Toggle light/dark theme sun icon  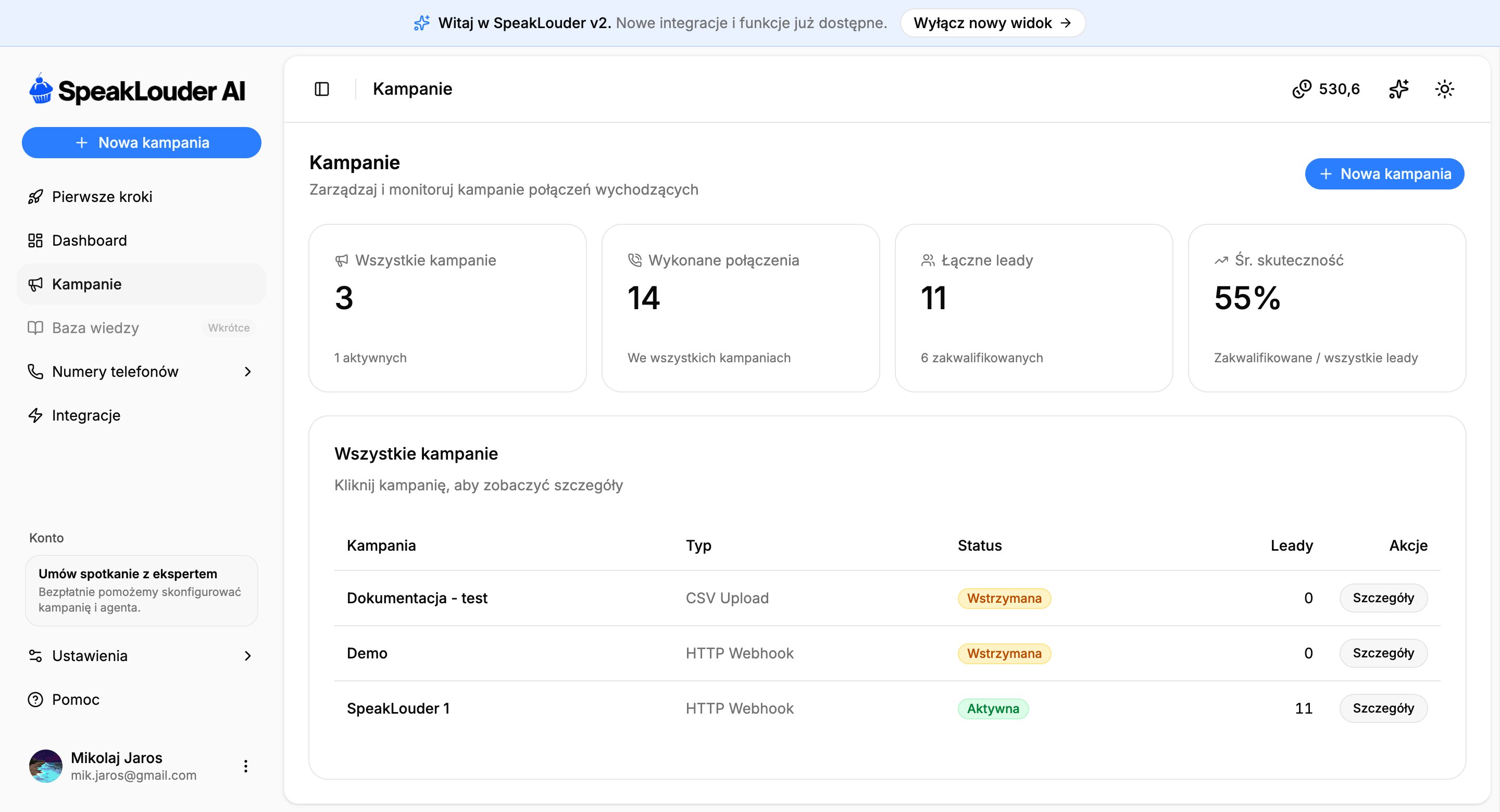[1445, 89]
